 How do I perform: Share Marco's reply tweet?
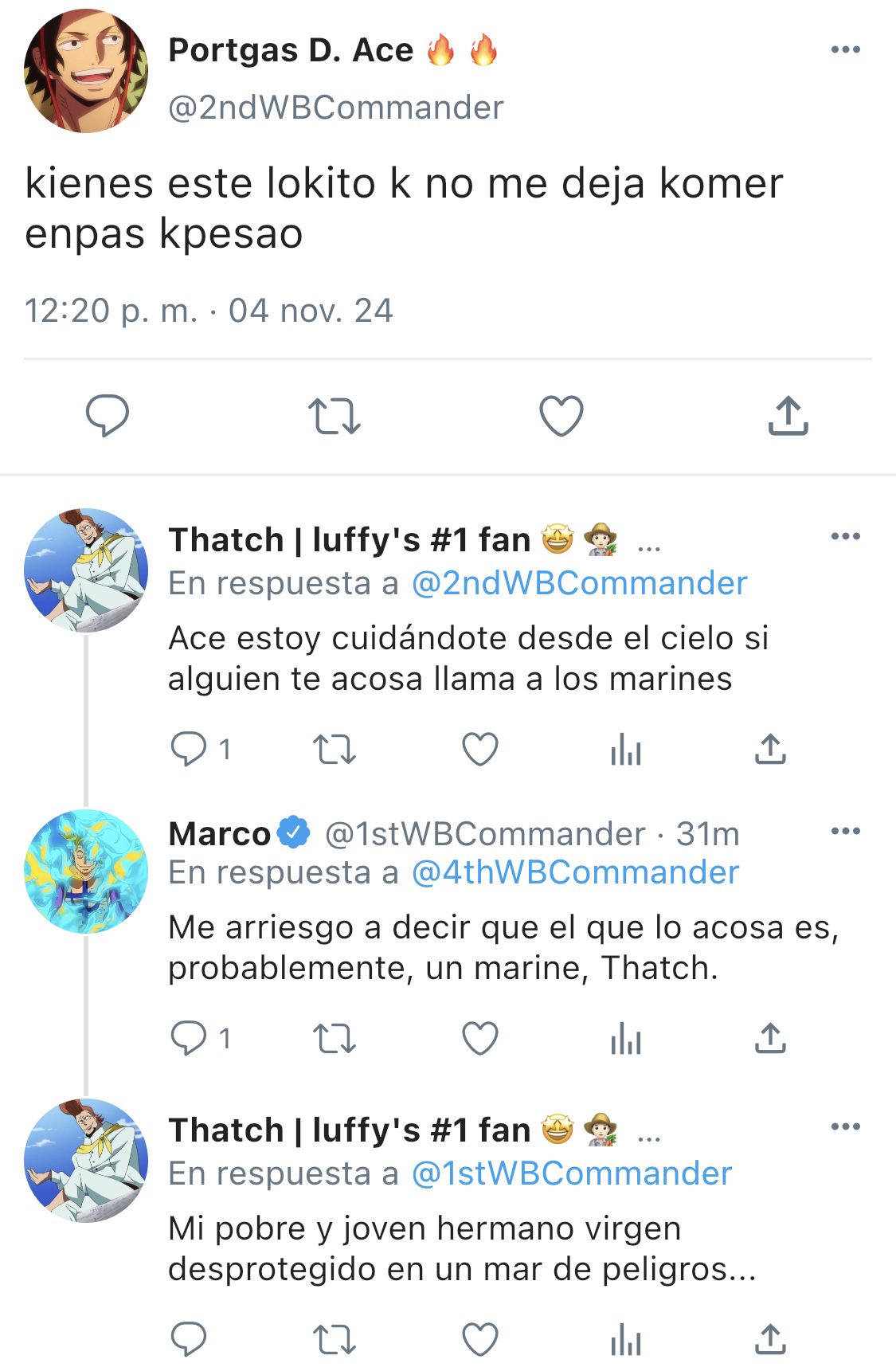click(770, 1039)
